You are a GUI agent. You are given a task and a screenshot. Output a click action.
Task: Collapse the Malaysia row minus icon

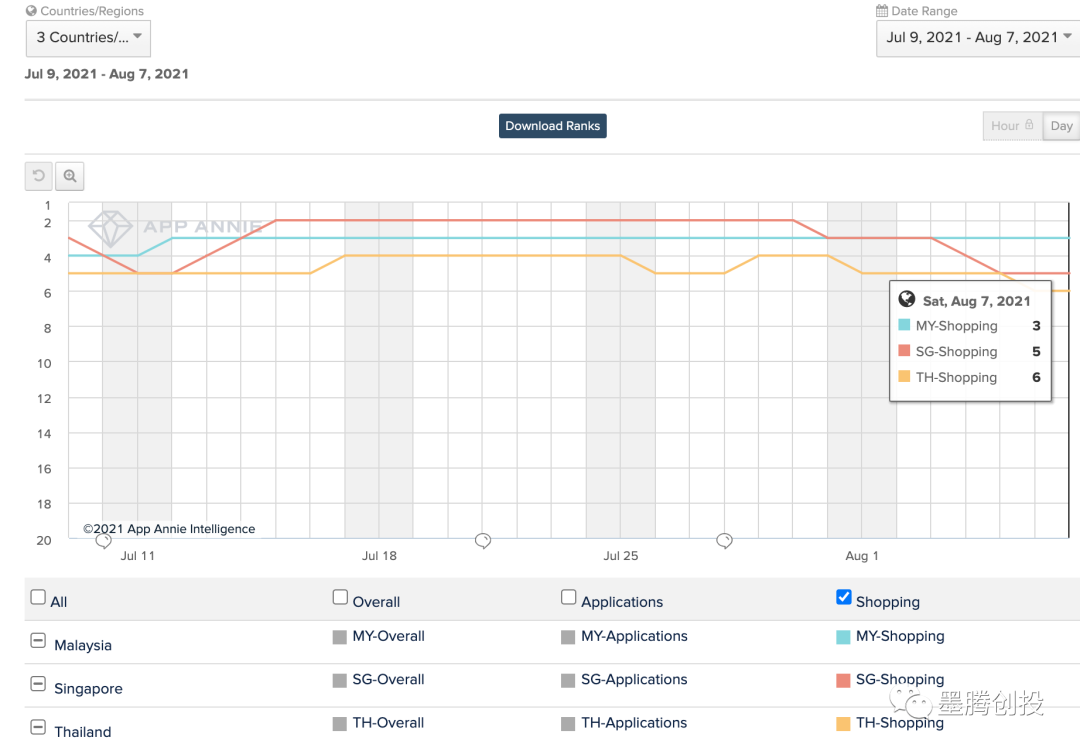click(38, 641)
